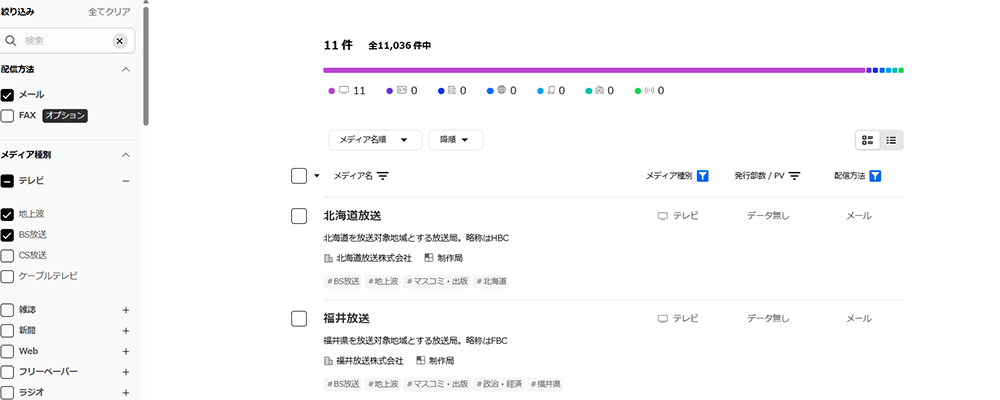
Task: Click filter icon next to 配信方法 column
Action: tap(875, 176)
